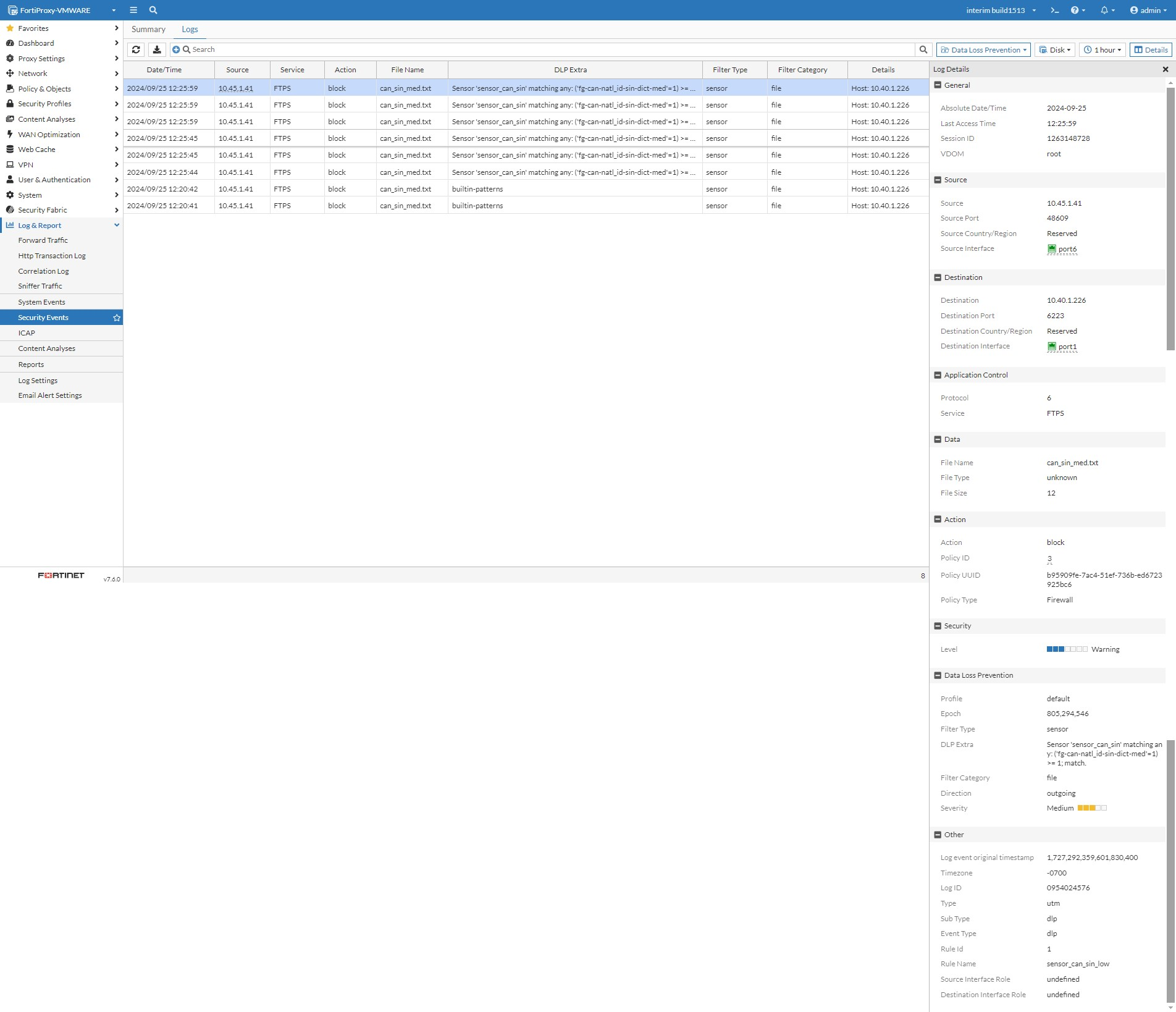Open Forward Traffic in the sidebar
This screenshot has height=1012, width=1176.
point(43,240)
